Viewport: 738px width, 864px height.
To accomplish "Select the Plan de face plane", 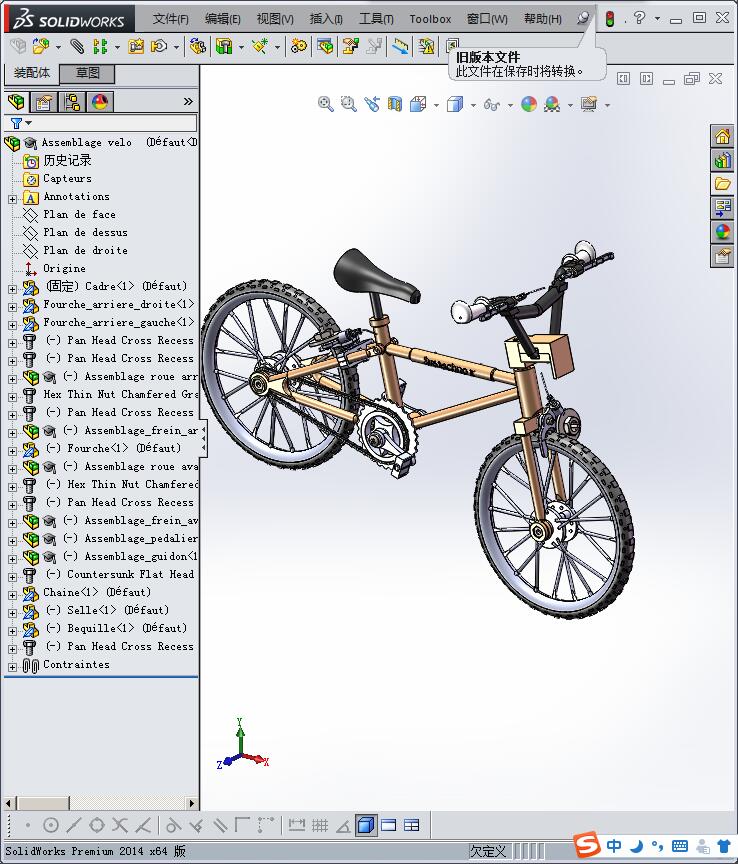I will click(79, 214).
